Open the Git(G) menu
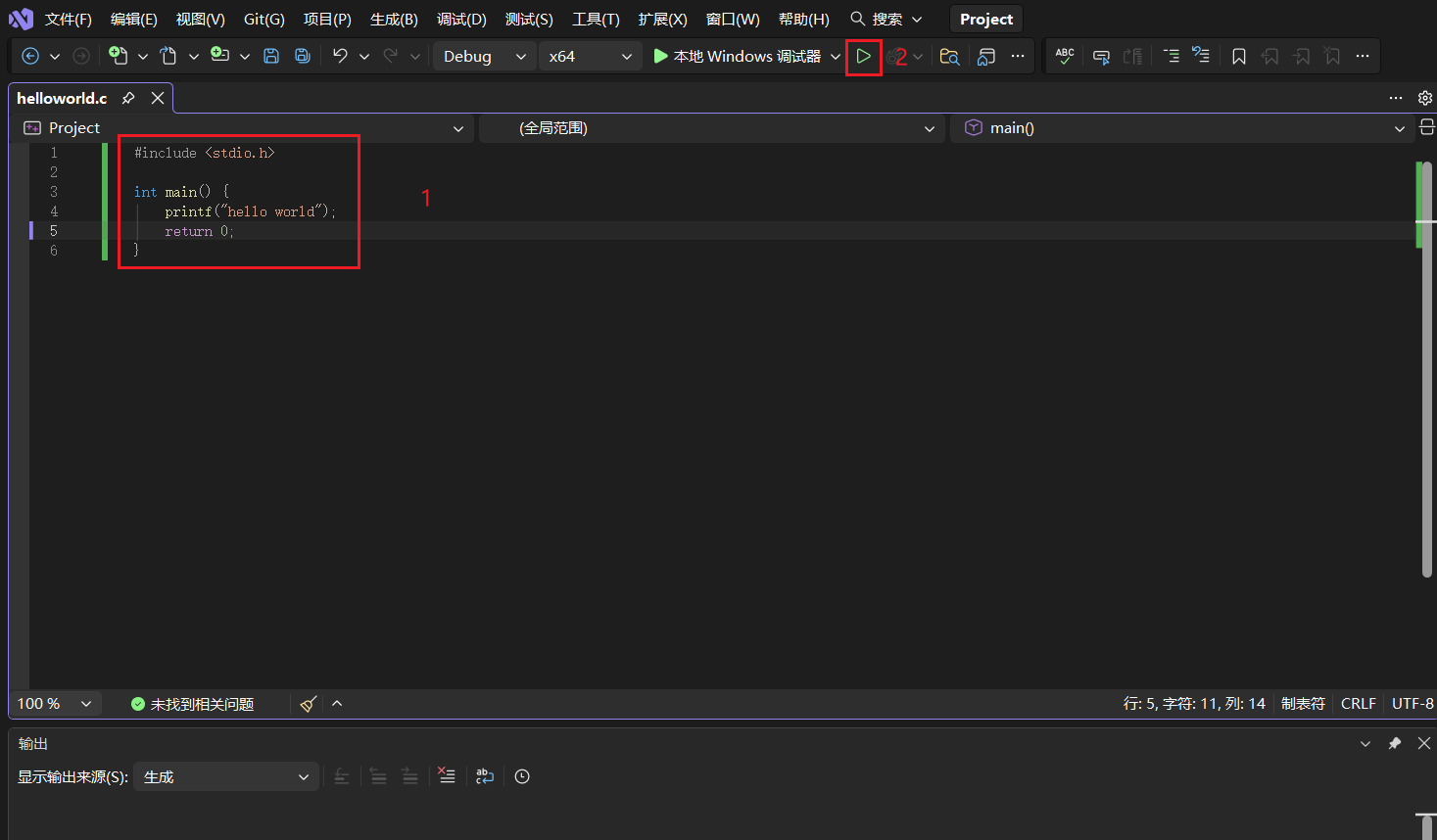The width and height of the screenshot is (1437, 840). 264,20
